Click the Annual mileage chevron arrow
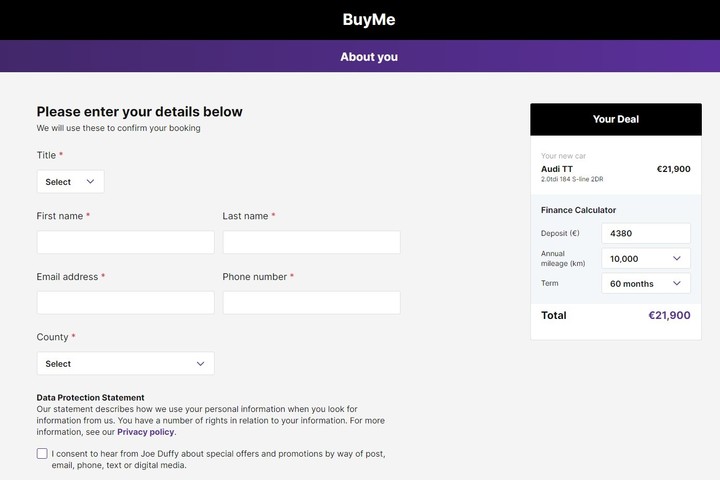The height and width of the screenshot is (480, 720). 677,258
